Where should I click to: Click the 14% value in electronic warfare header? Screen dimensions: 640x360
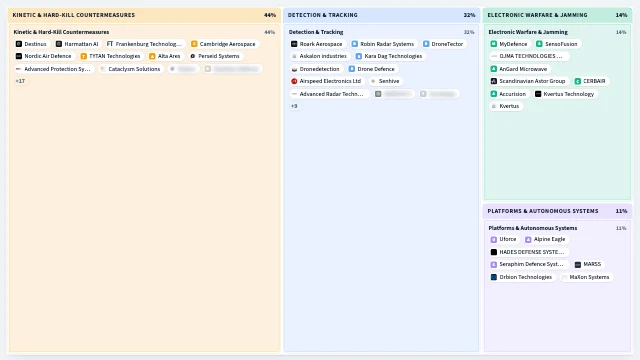click(x=621, y=15)
